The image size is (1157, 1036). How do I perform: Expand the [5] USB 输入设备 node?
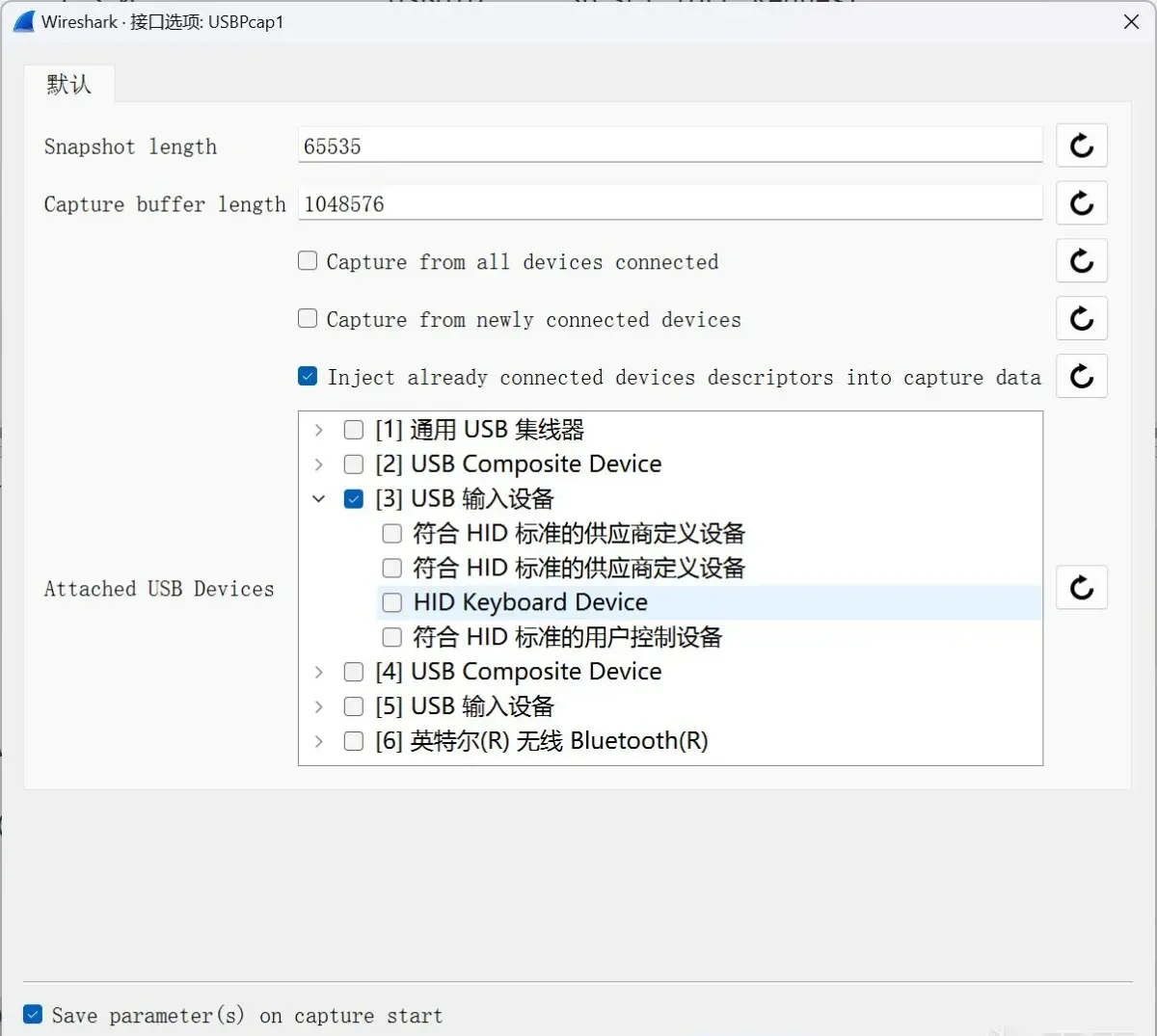click(x=319, y=706)
